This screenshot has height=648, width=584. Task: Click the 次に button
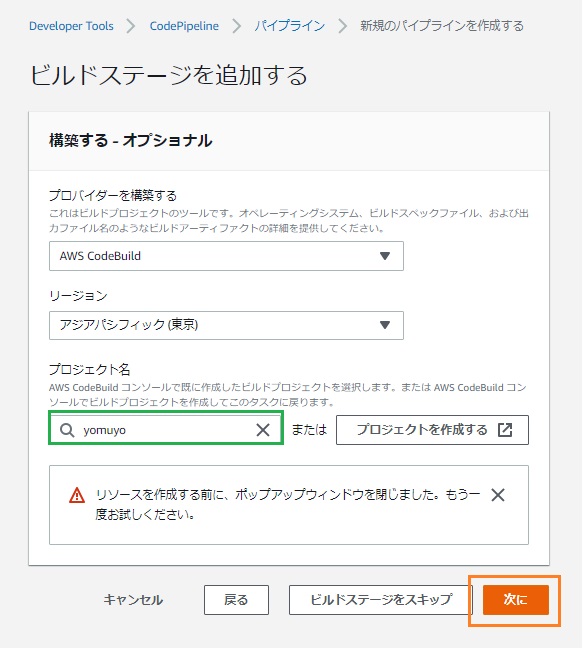pyautogui.click(x=515, y=600)
